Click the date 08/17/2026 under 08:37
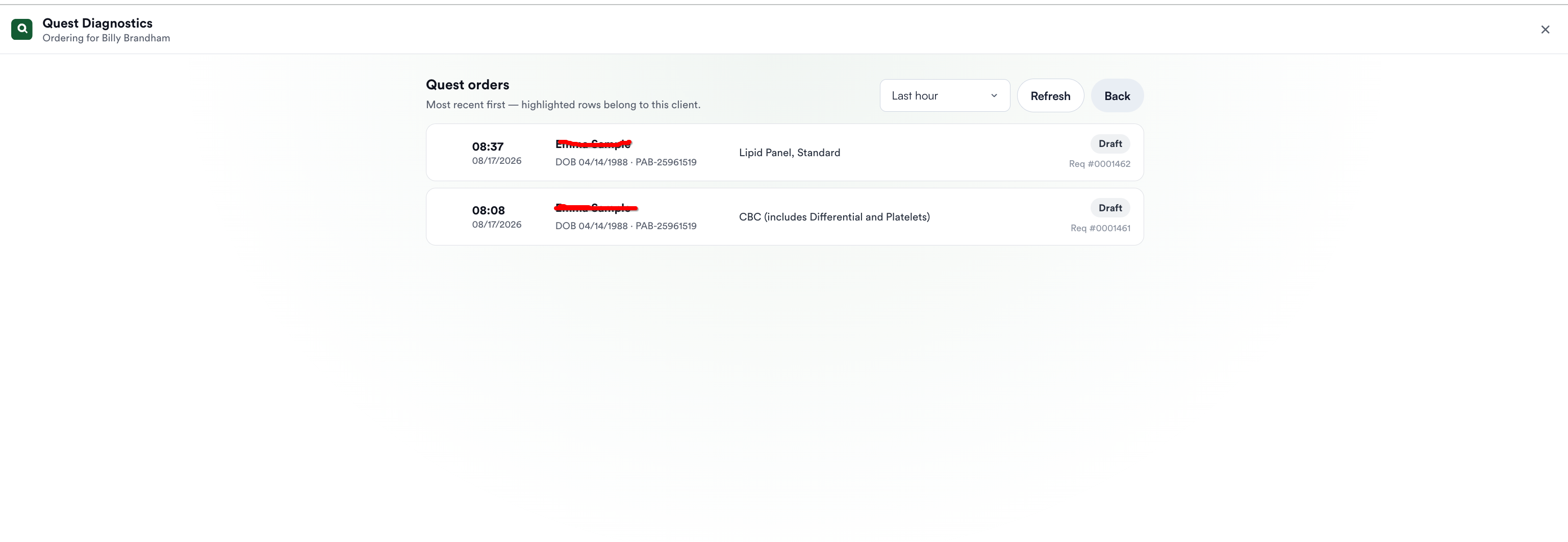This screenshot has height=542, width=1568. pos(496,161)
